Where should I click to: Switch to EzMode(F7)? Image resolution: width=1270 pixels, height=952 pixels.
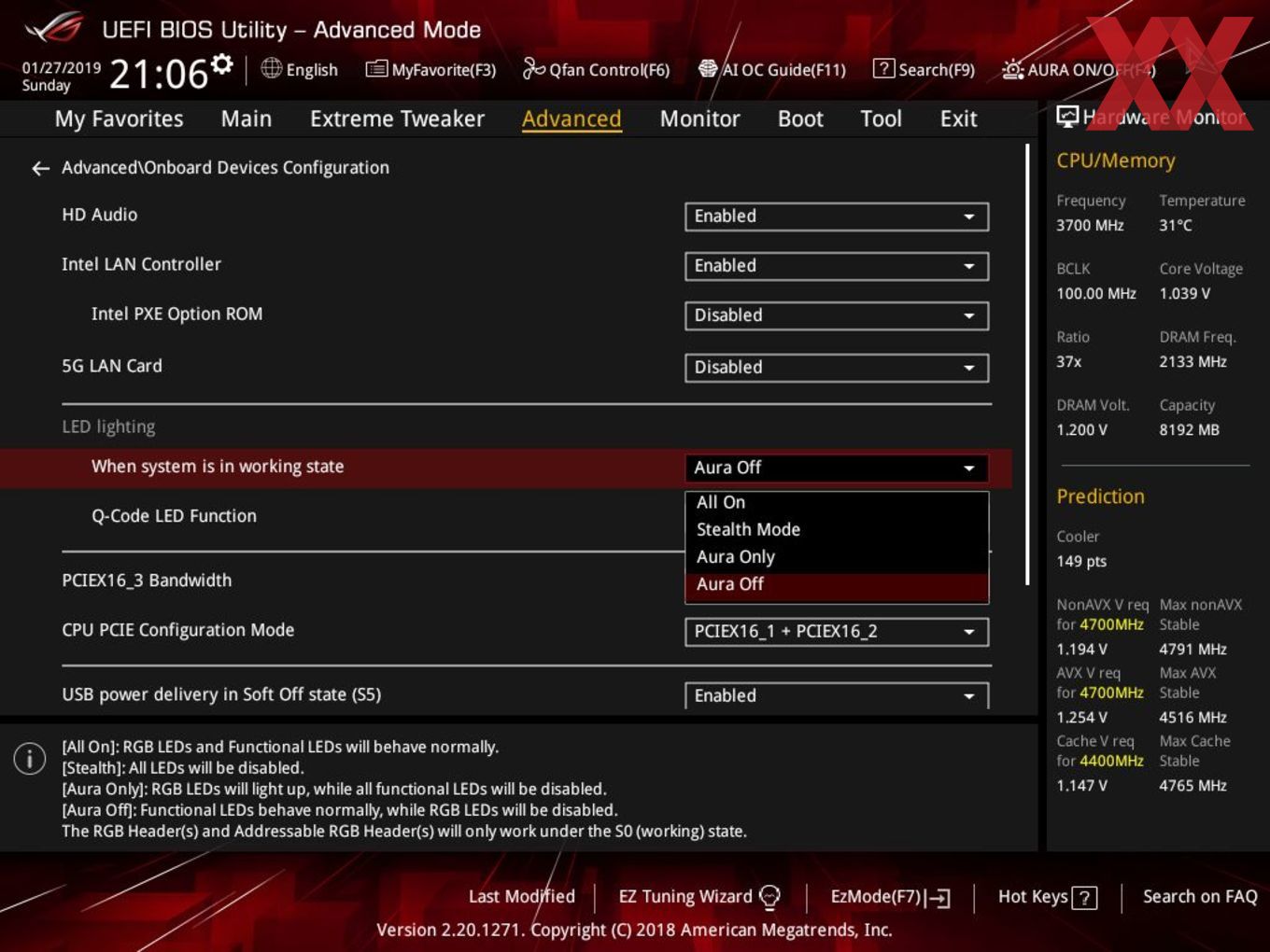(x=890, y=897)
